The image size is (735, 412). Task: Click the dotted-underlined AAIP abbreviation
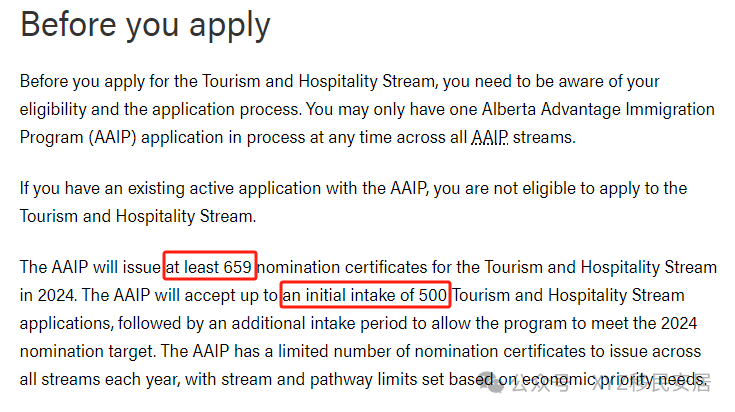pos(489,137)
